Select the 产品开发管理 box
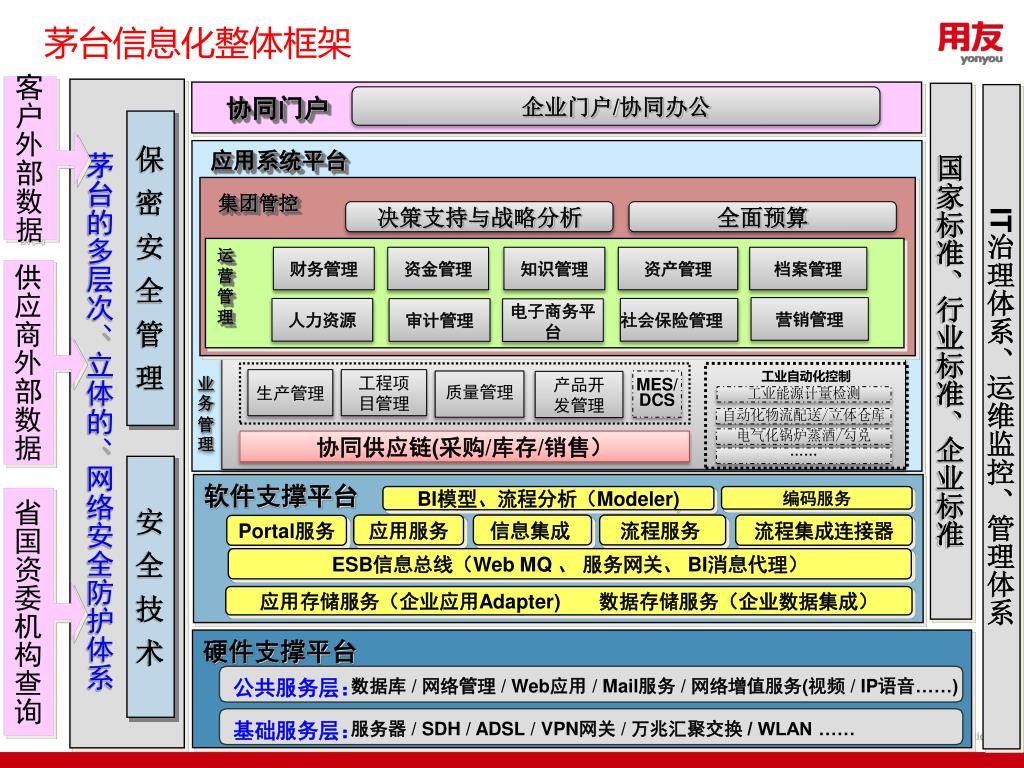The height and width of the screenshot is (768, 1024). (579, 394)
